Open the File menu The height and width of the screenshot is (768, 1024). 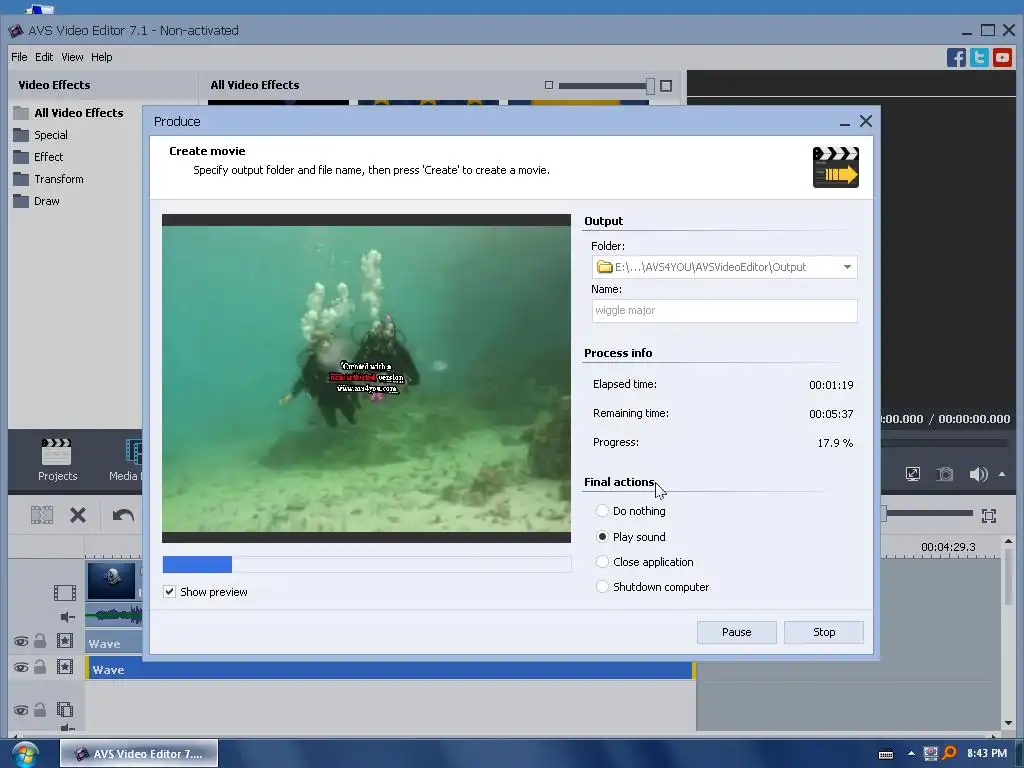coord(19,57)
